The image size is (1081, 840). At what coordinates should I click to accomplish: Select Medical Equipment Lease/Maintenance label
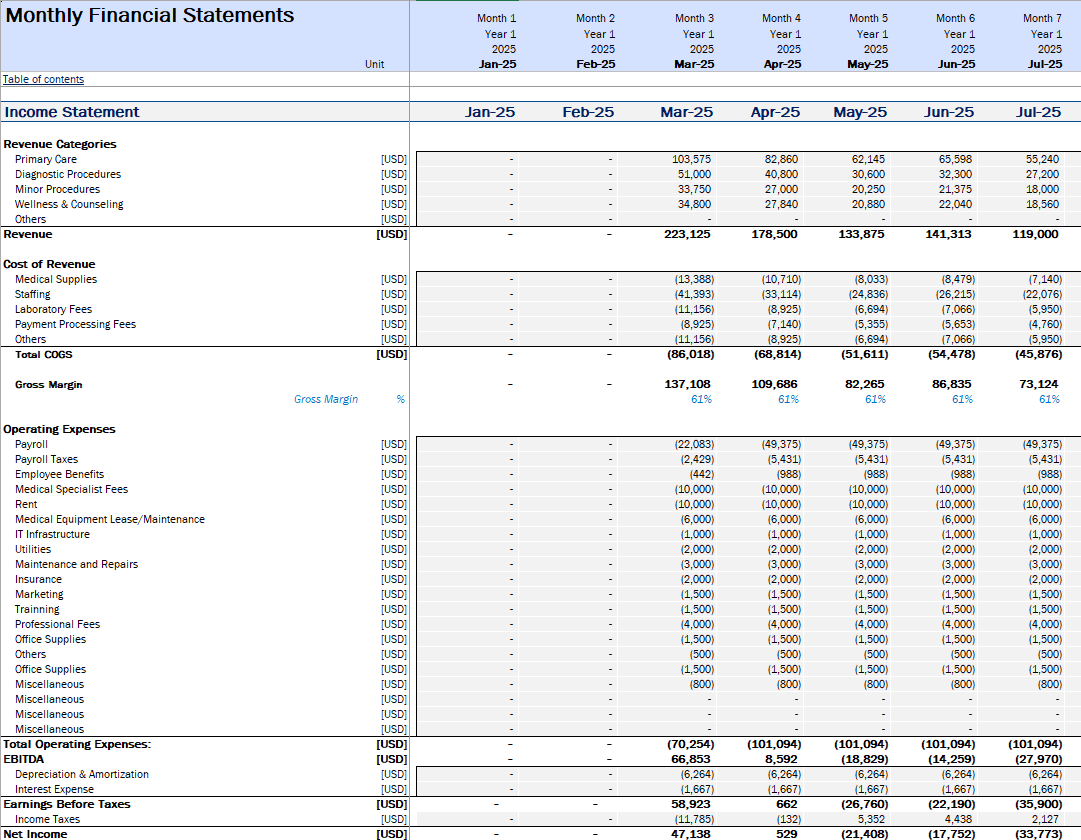point(110,520)
